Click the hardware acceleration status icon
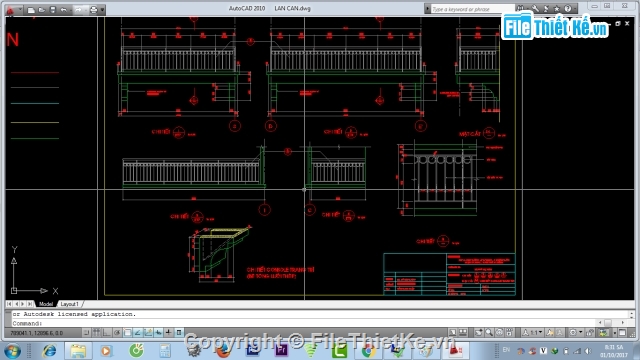 tap(603, 333)
